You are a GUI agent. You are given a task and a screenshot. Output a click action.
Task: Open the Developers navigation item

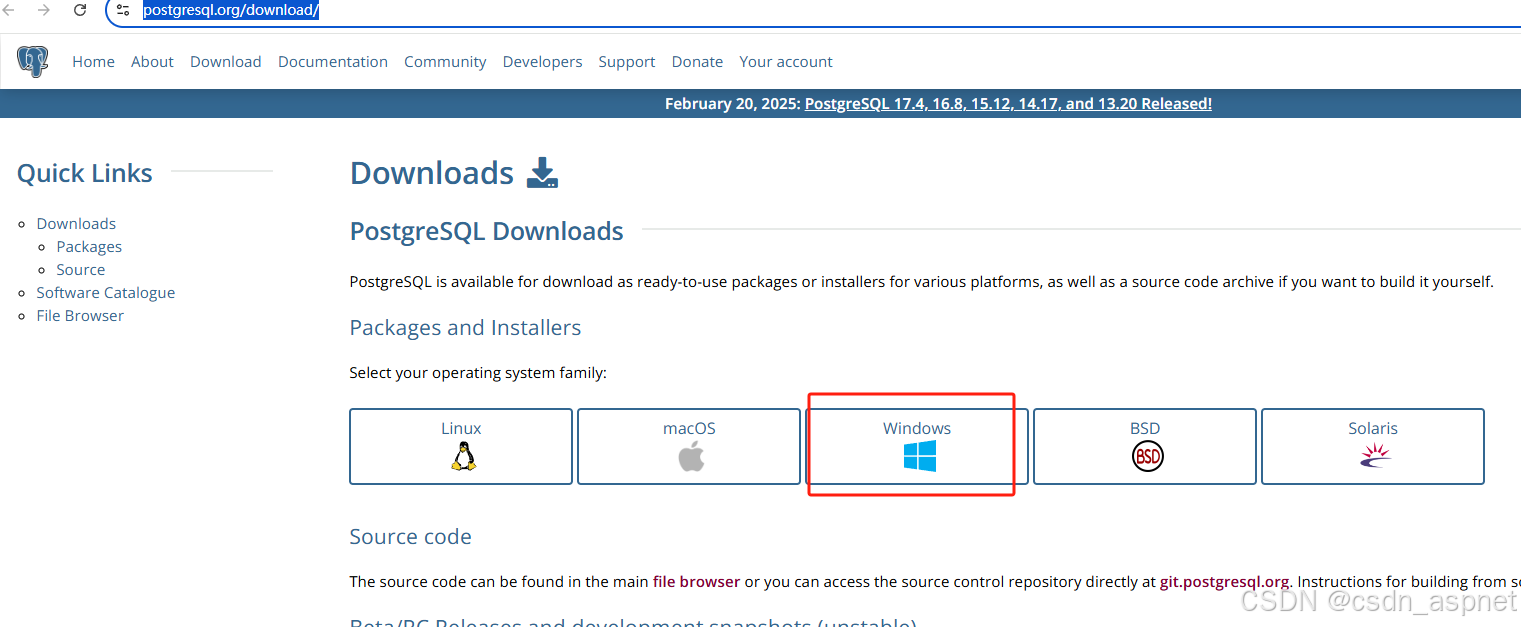tap(542, 62)
